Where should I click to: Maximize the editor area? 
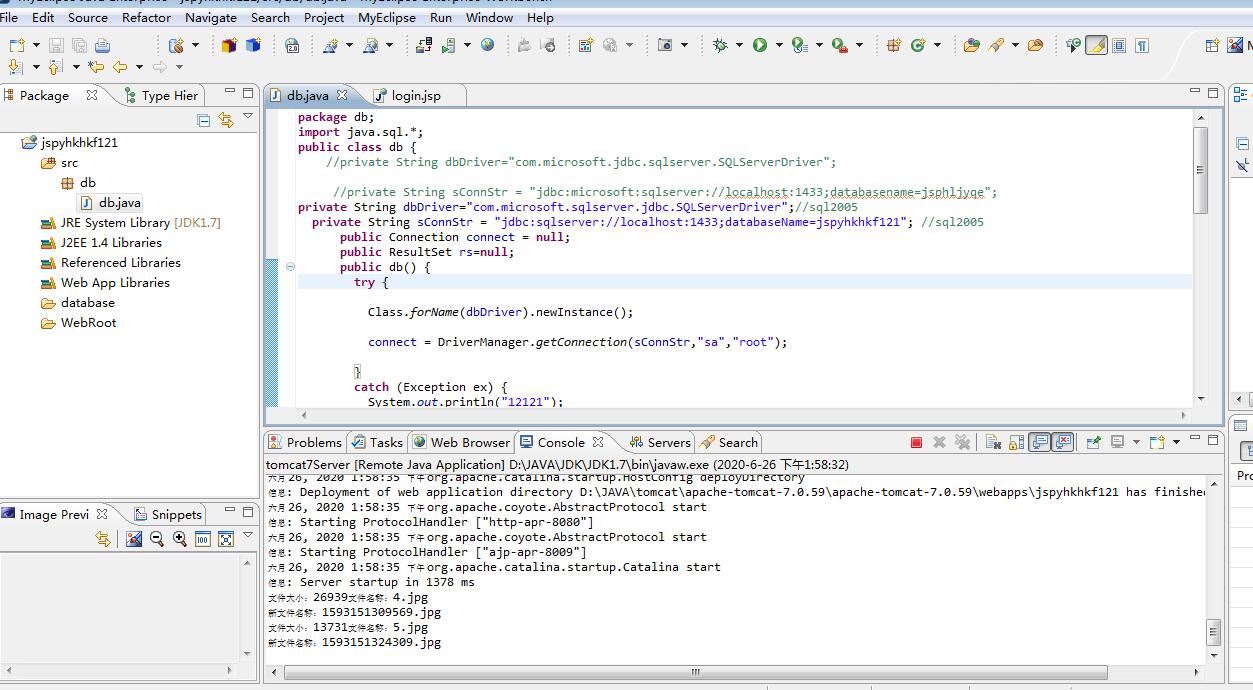[x=1214, y=93]
